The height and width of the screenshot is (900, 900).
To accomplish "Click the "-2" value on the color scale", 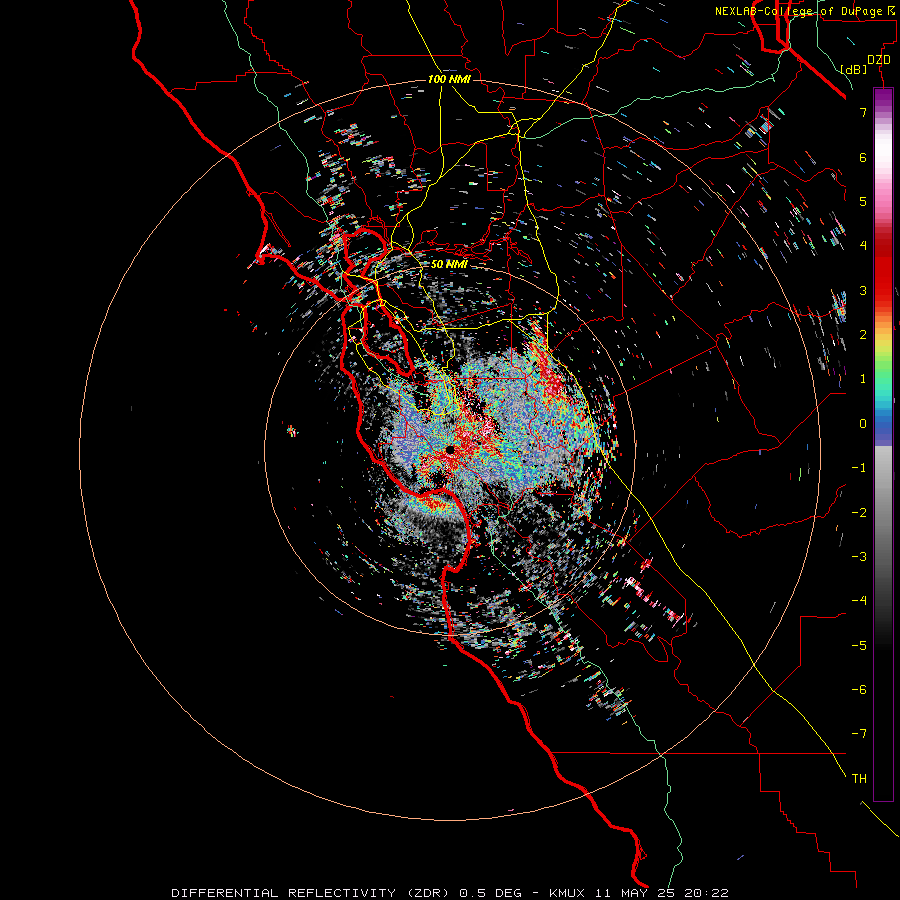I will [x=859, y=513].
